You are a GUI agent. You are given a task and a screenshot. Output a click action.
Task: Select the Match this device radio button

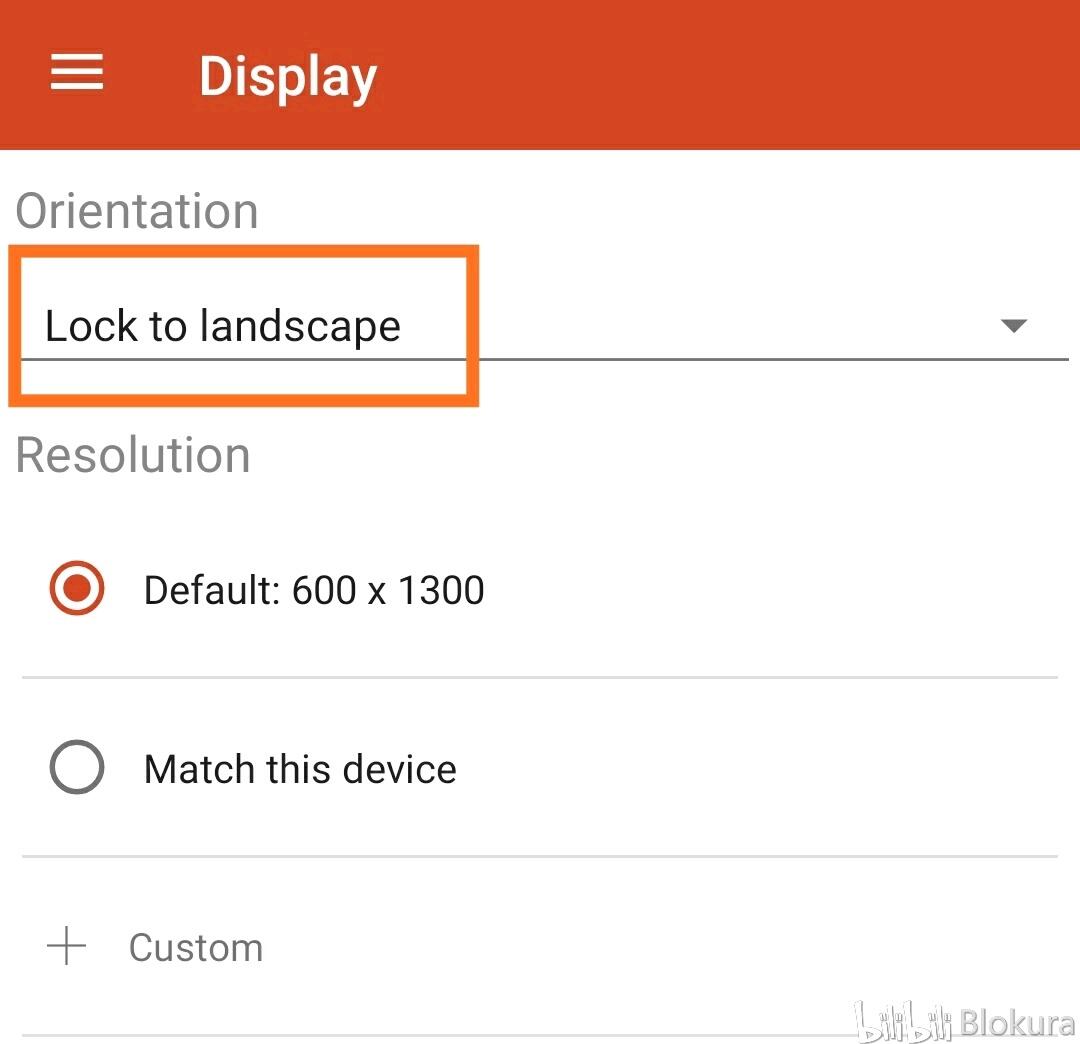(x=76, y=766)
